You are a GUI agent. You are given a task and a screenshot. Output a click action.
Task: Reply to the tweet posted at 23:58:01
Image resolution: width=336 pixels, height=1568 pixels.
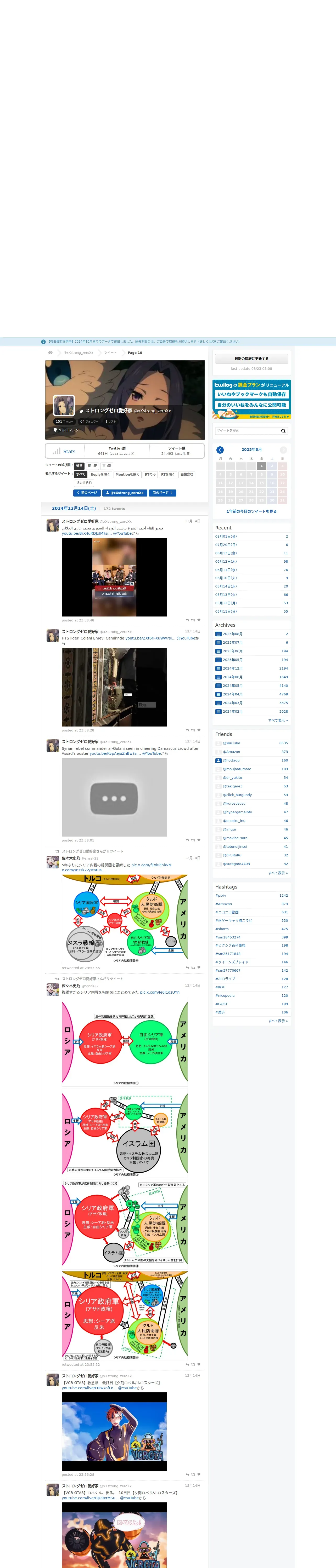[x=187, y=840]
